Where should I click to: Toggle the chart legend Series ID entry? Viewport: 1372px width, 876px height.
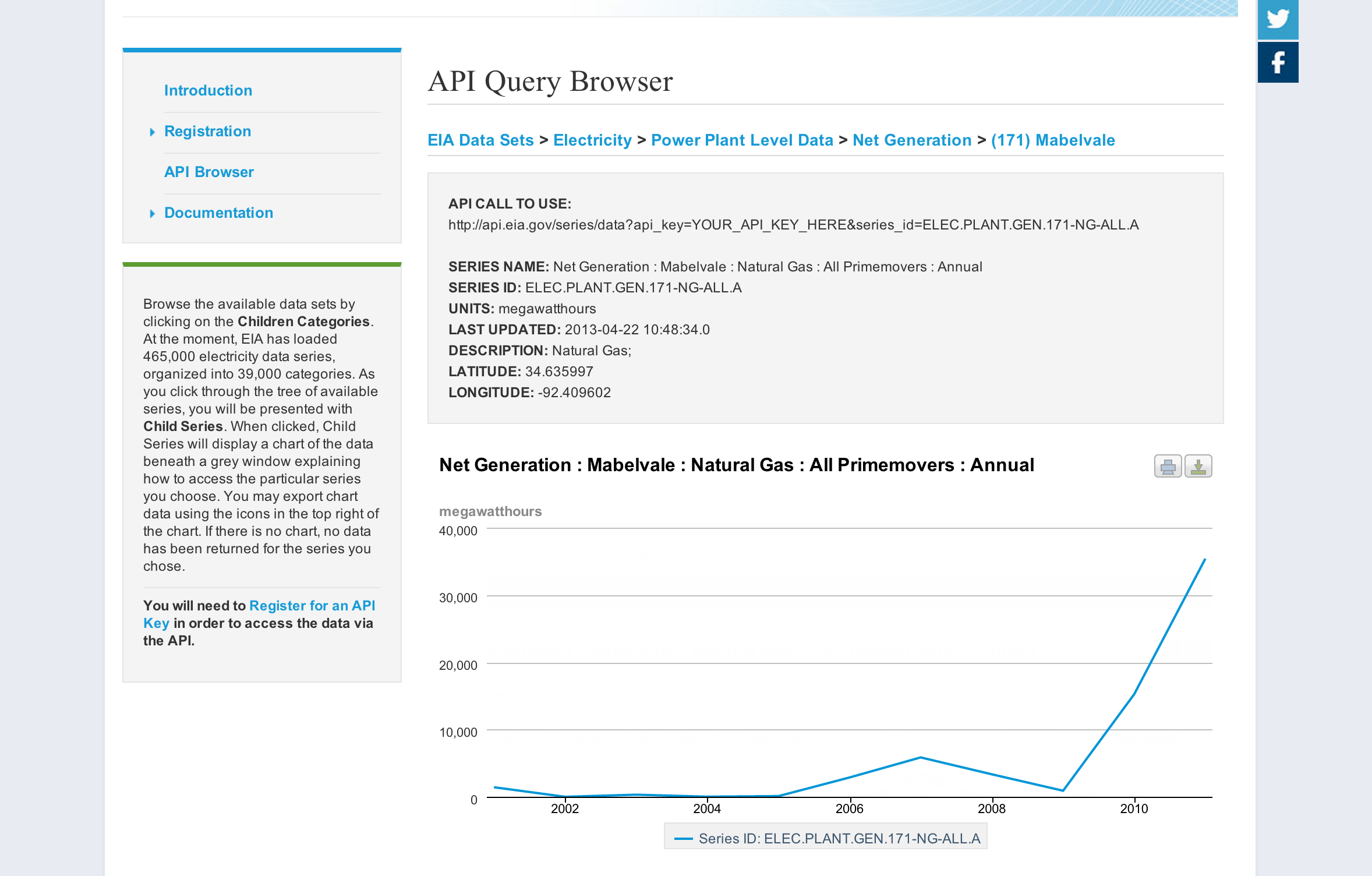pos(826,838)
